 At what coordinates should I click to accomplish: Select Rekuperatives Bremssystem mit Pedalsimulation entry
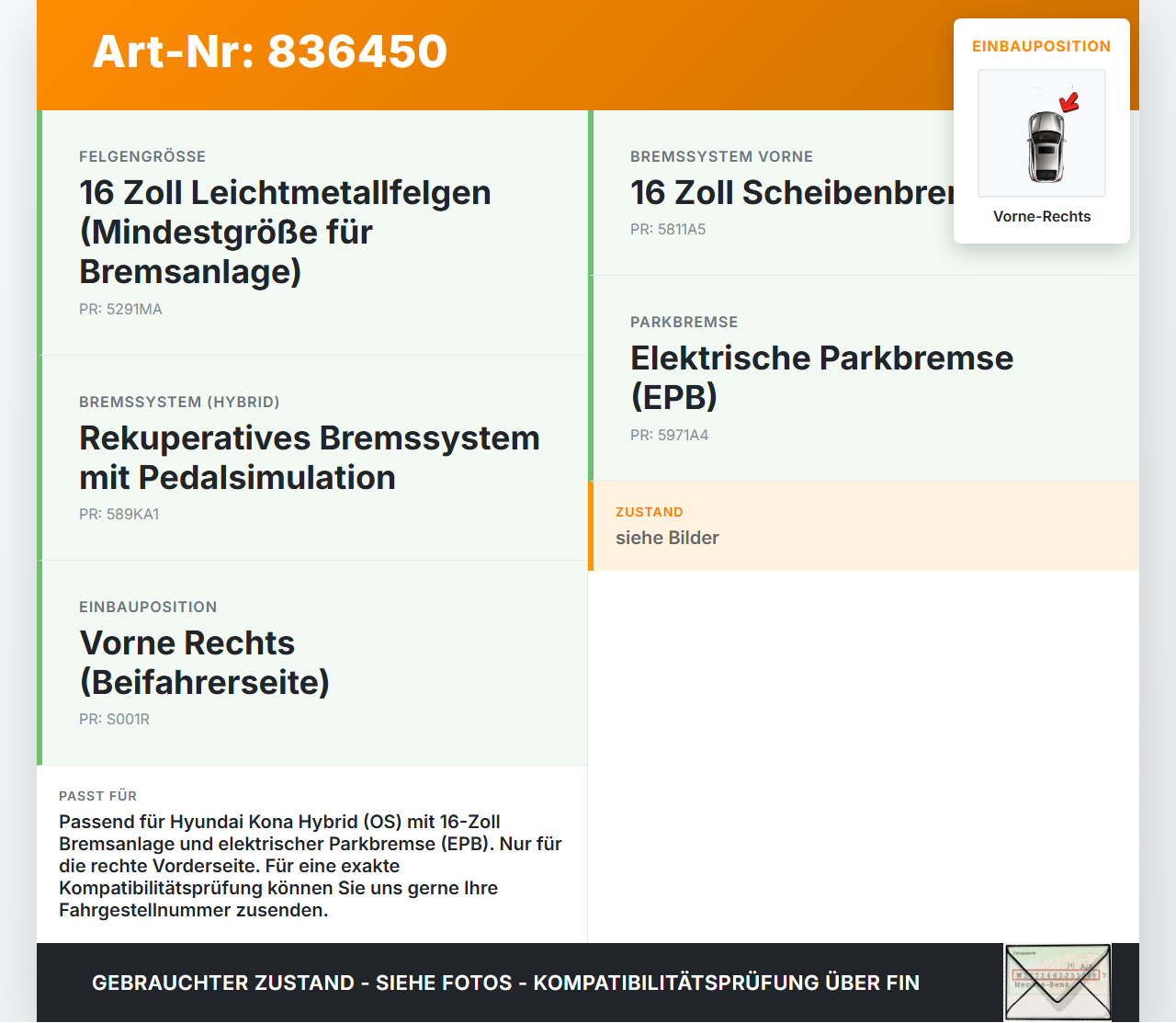[312, 458]
